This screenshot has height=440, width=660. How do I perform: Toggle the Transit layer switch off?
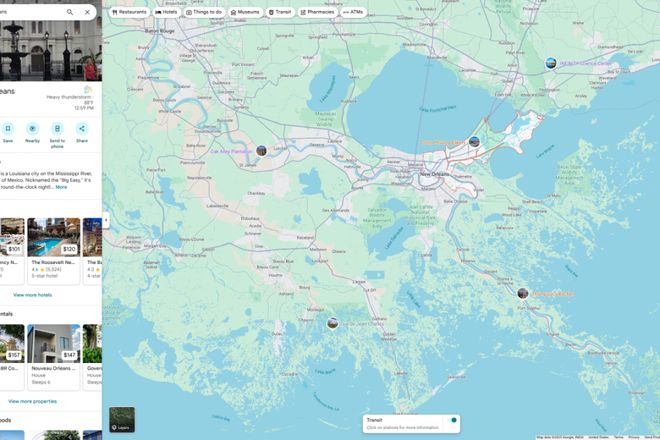point(453,420)
